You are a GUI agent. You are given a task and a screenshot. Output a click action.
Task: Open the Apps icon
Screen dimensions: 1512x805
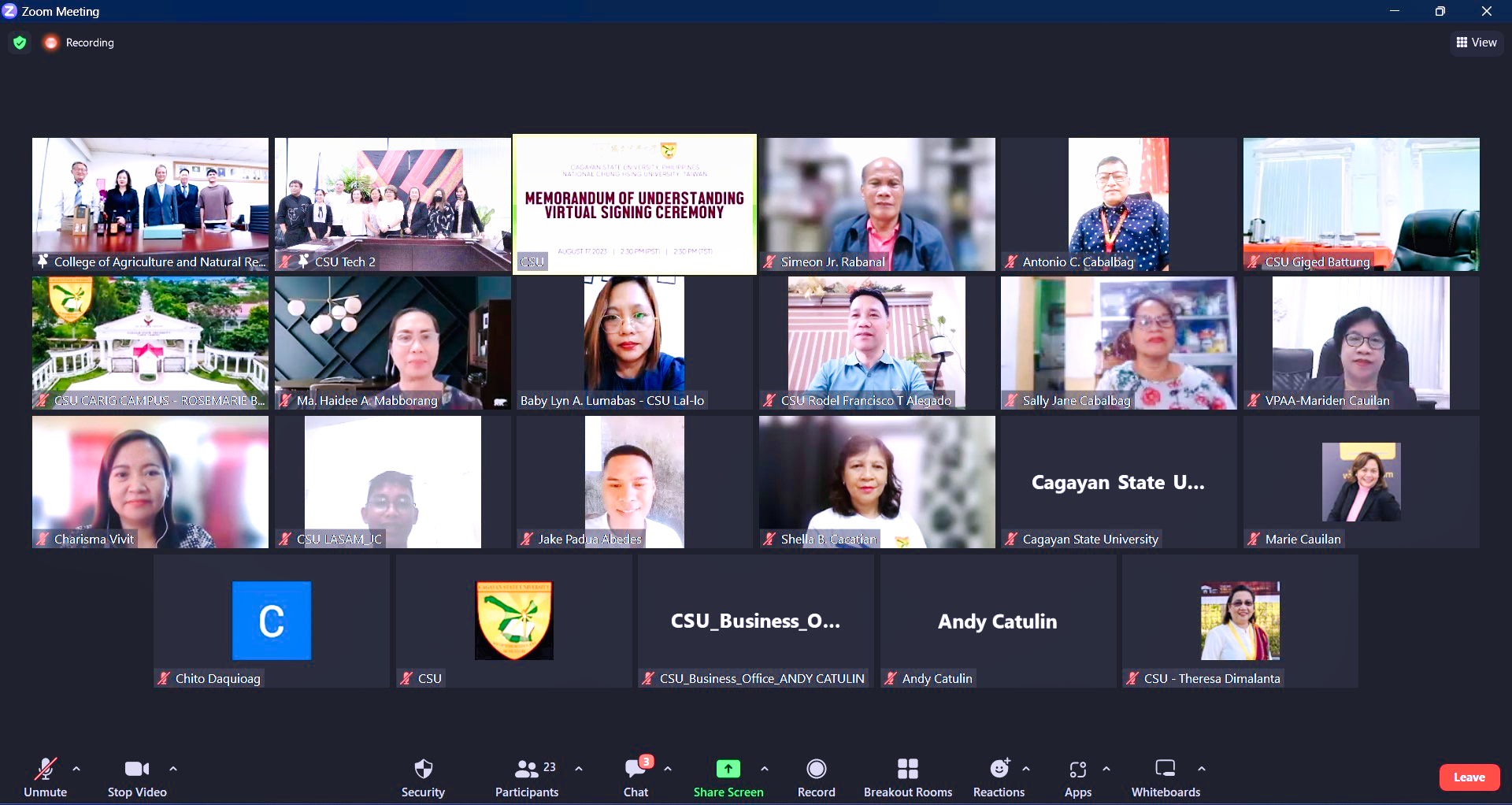tap(1078, 769)
